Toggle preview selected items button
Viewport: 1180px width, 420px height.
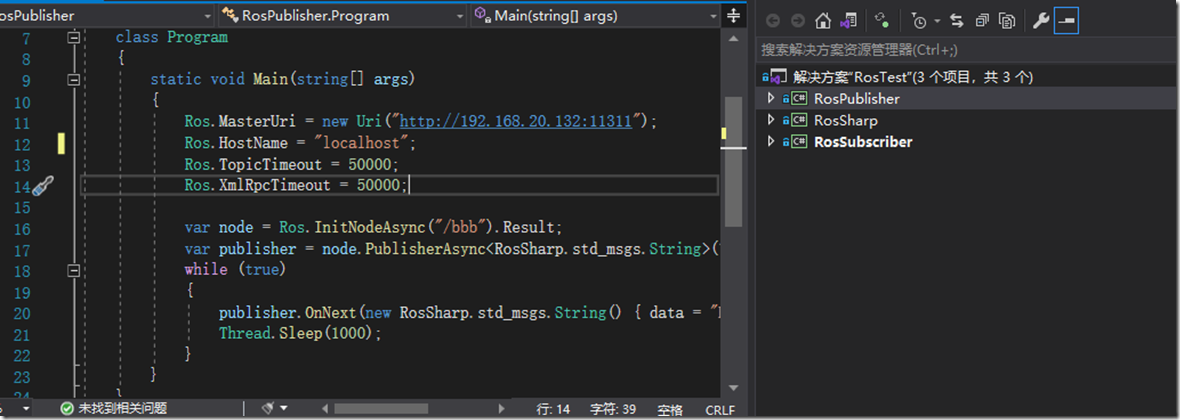pos(1066,21)
